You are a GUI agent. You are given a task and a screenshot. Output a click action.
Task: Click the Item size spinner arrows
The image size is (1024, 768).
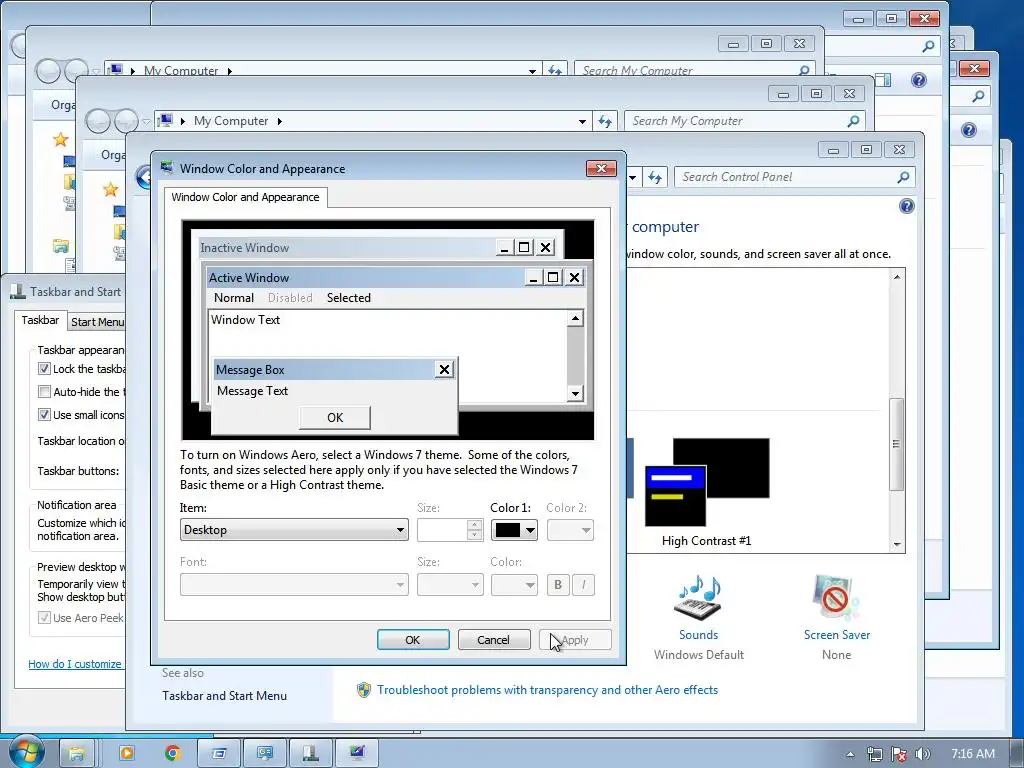pyautogui.click(x=475, y=530)
